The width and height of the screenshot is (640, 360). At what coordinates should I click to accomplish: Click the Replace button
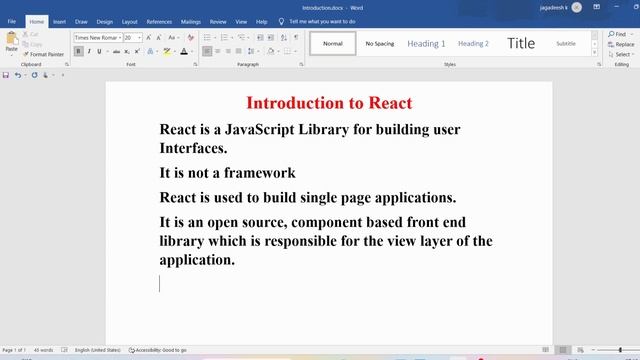621,44
